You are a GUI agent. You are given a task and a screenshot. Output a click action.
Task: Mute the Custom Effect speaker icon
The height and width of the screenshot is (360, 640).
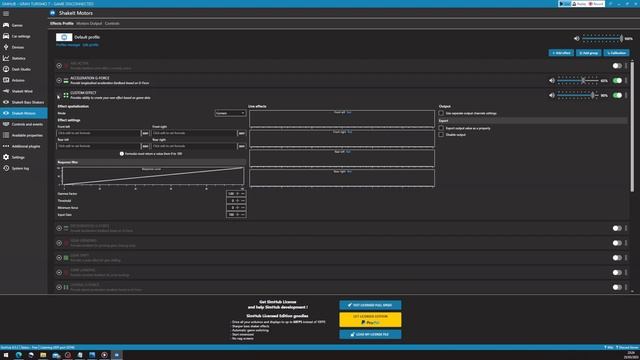click(x=552, y=95)
